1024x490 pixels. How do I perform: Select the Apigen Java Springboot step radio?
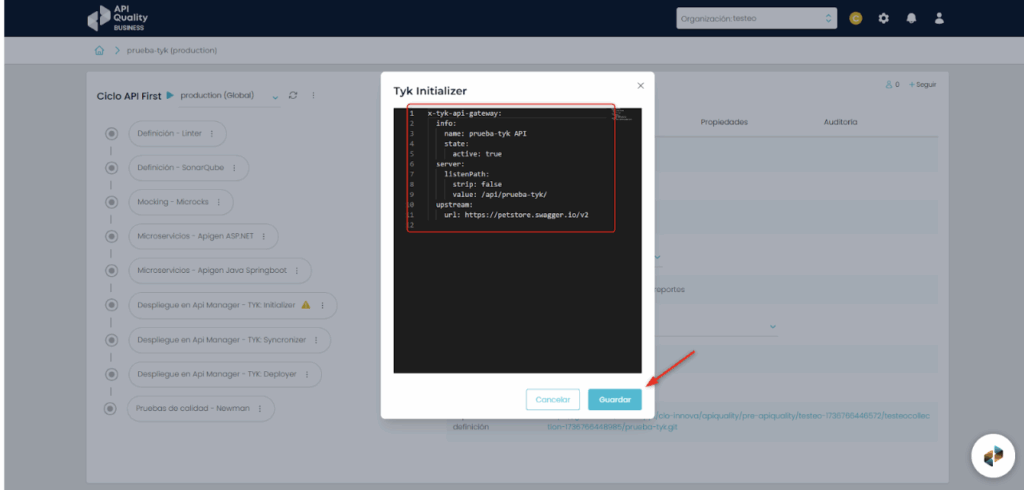[112, 270]
